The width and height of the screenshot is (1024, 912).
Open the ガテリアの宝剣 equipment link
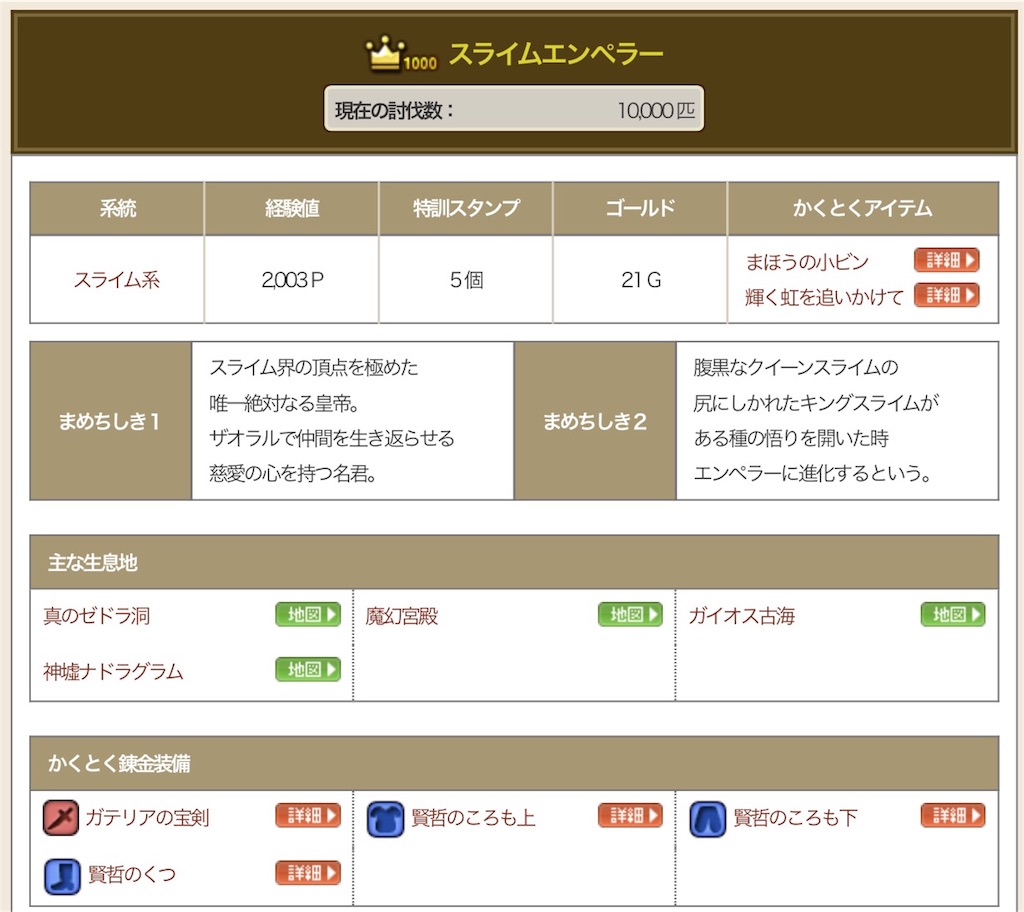148,818
